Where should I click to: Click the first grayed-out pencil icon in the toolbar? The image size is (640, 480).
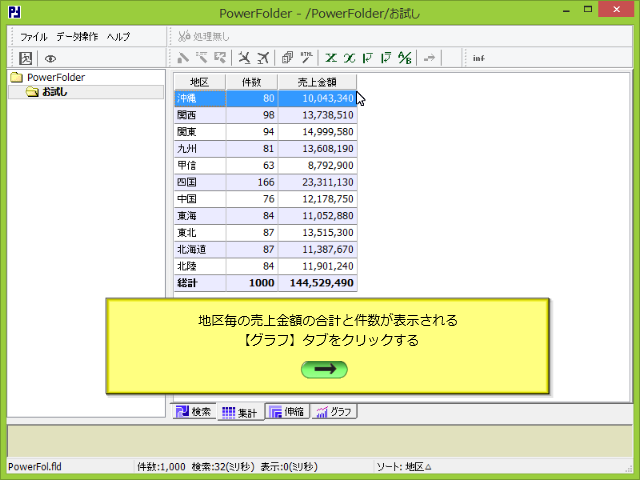coord(183,58)
